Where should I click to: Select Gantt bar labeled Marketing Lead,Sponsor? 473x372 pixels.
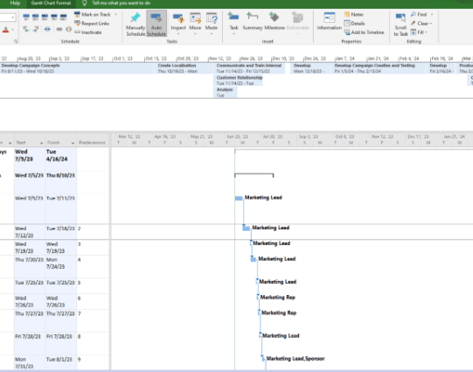tap(263, 359)
